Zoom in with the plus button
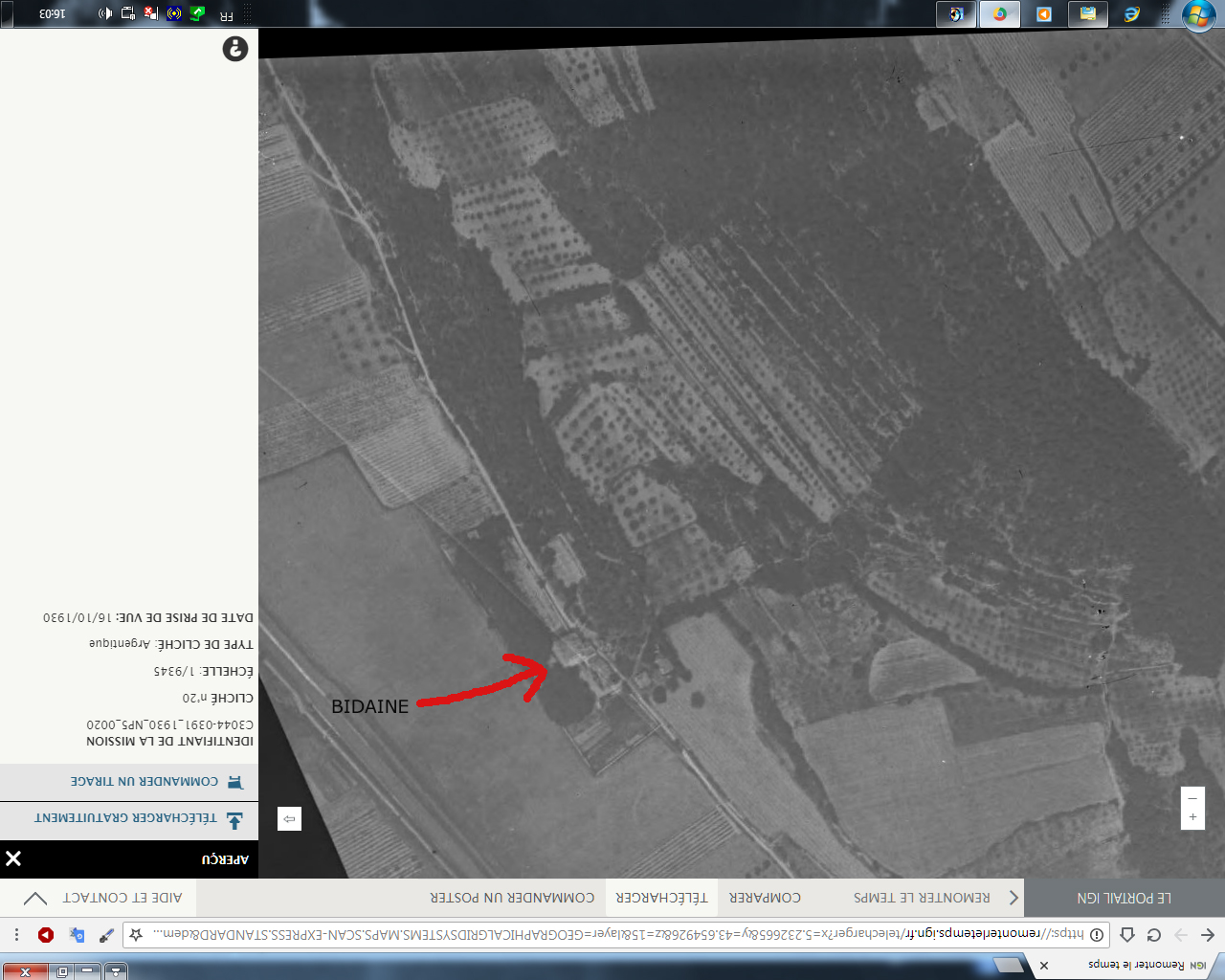1225x980 pixels. coord(1192,817)
